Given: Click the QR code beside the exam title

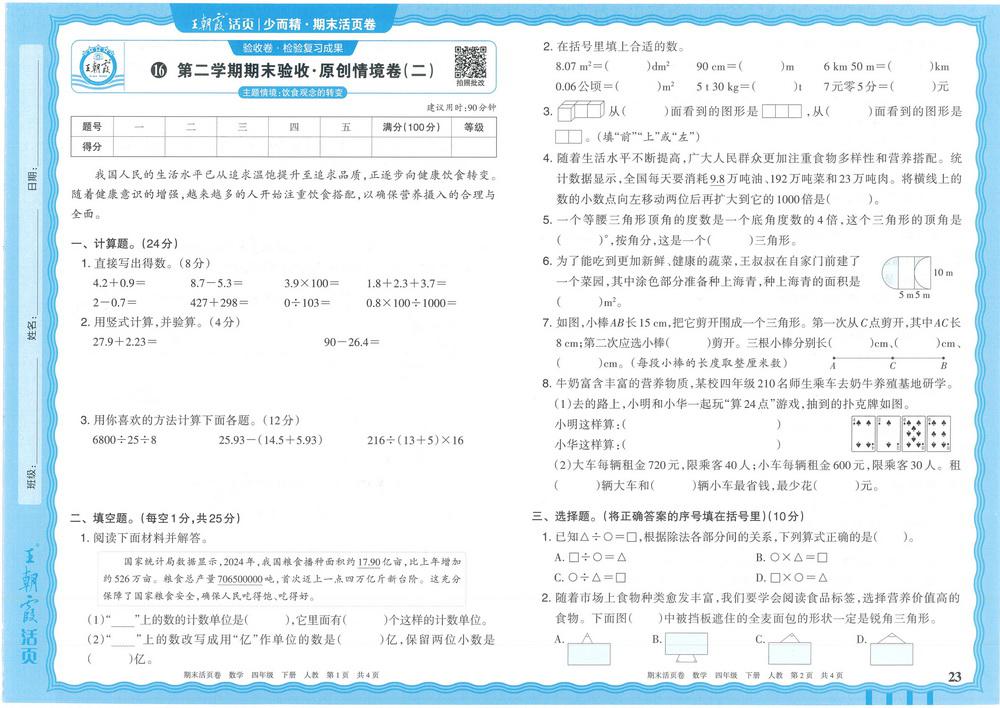Looking at the screenshot, I should click(x=470, y=62).
